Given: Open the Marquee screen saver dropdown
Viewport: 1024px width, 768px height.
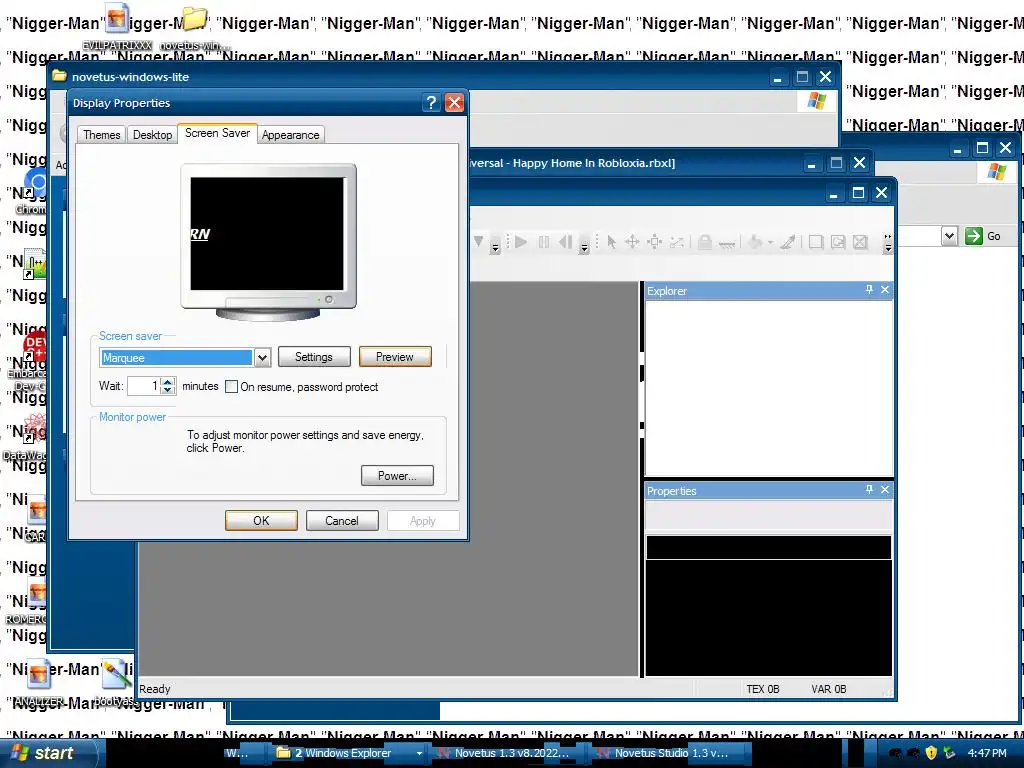Looking at the screenshot, I should pos(262,357).
